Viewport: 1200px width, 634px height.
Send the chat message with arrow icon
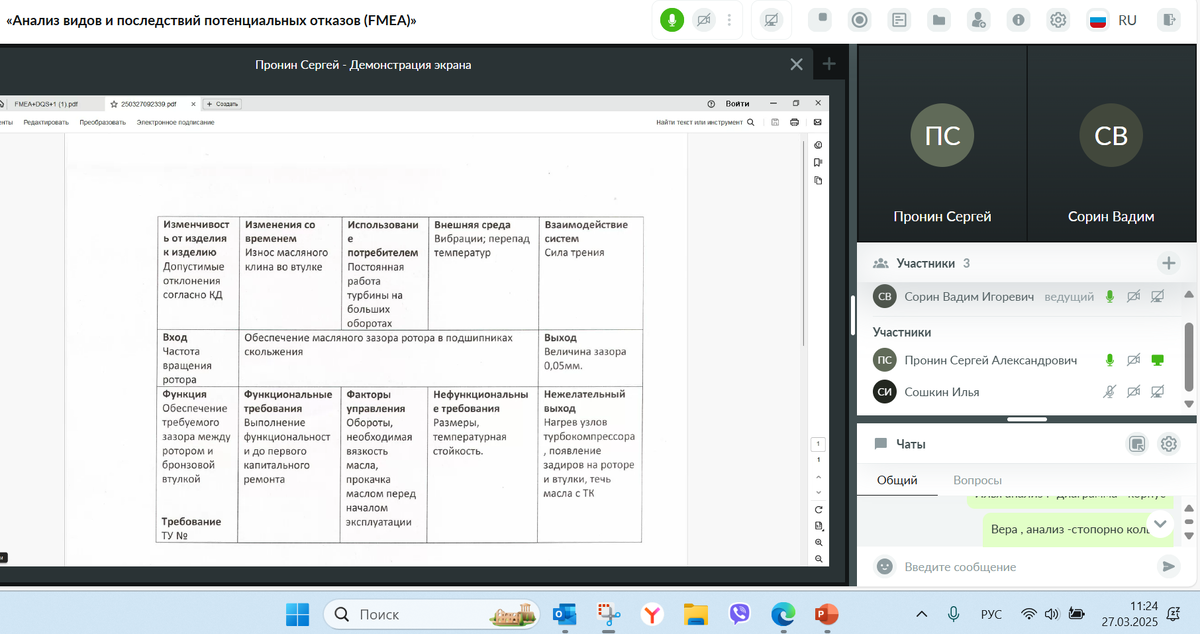click(x=1168, y=567)
